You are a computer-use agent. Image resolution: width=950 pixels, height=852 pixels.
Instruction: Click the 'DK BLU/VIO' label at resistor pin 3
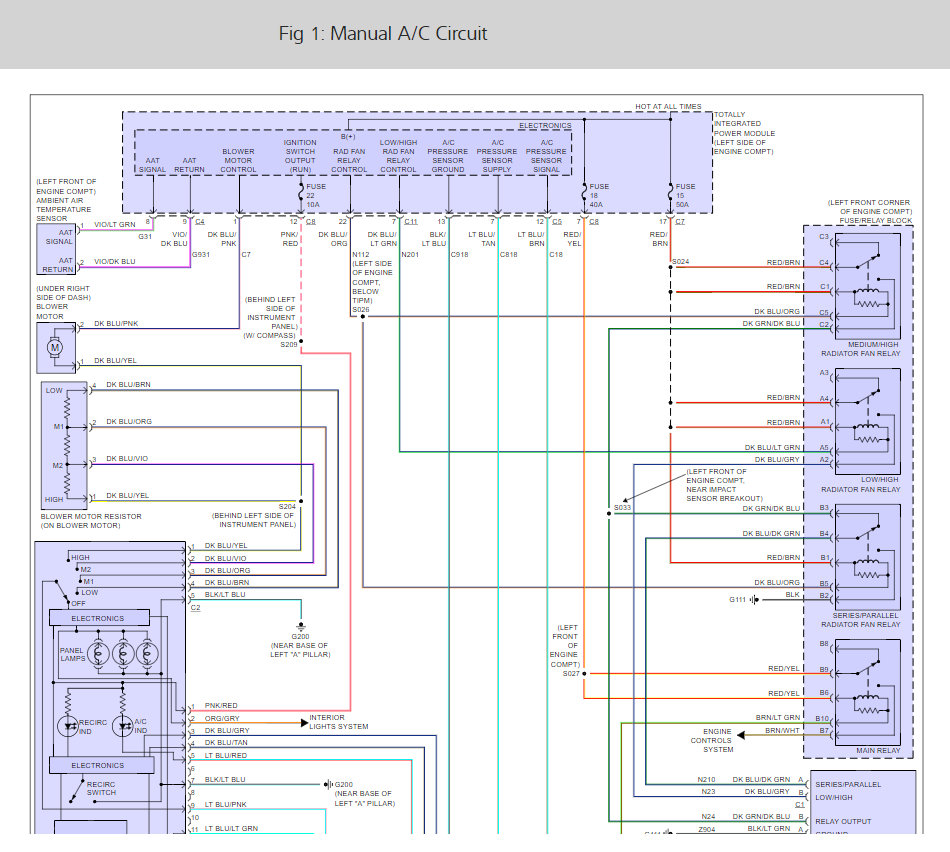coord(127,458)
